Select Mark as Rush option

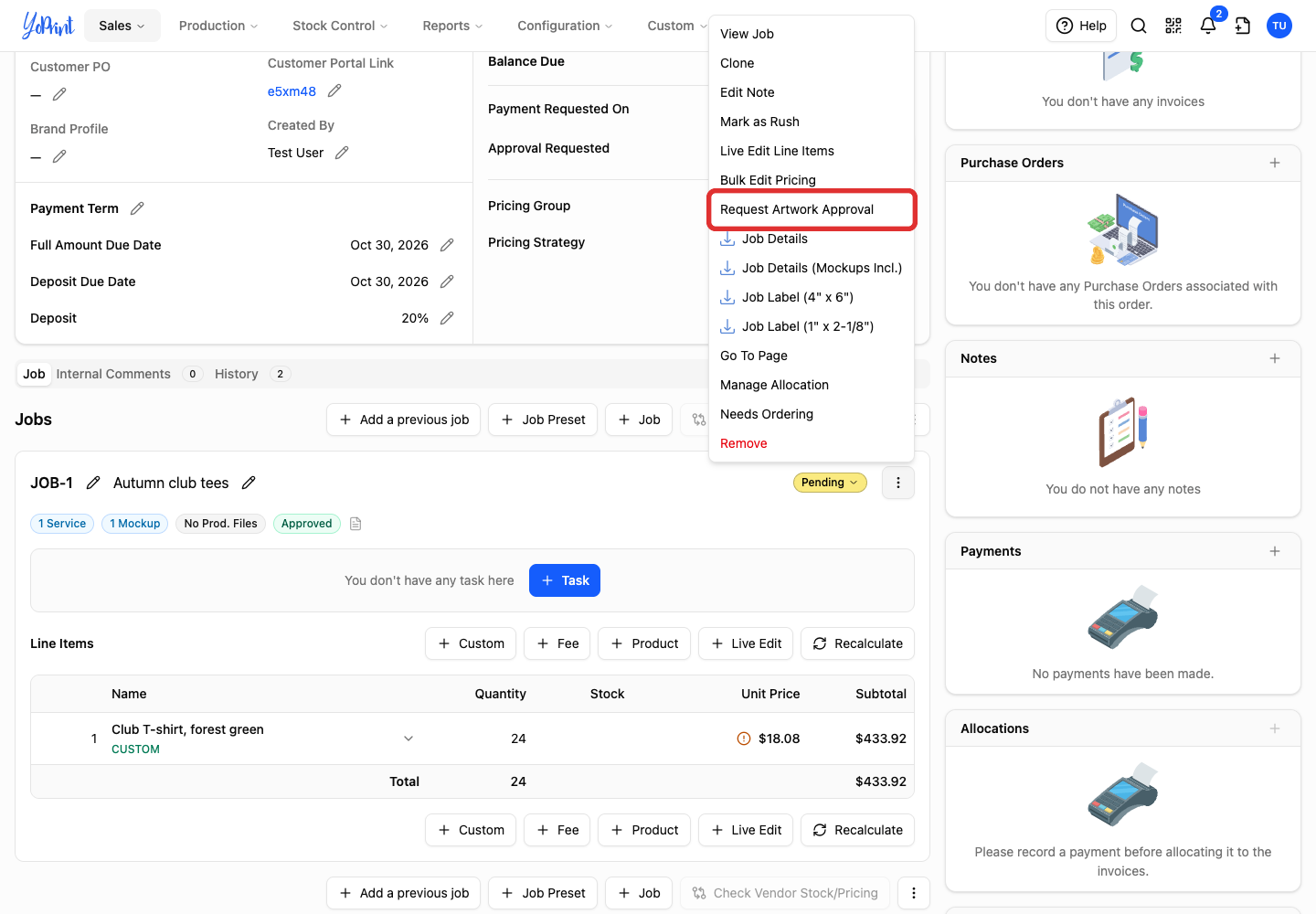click(812, 122)
